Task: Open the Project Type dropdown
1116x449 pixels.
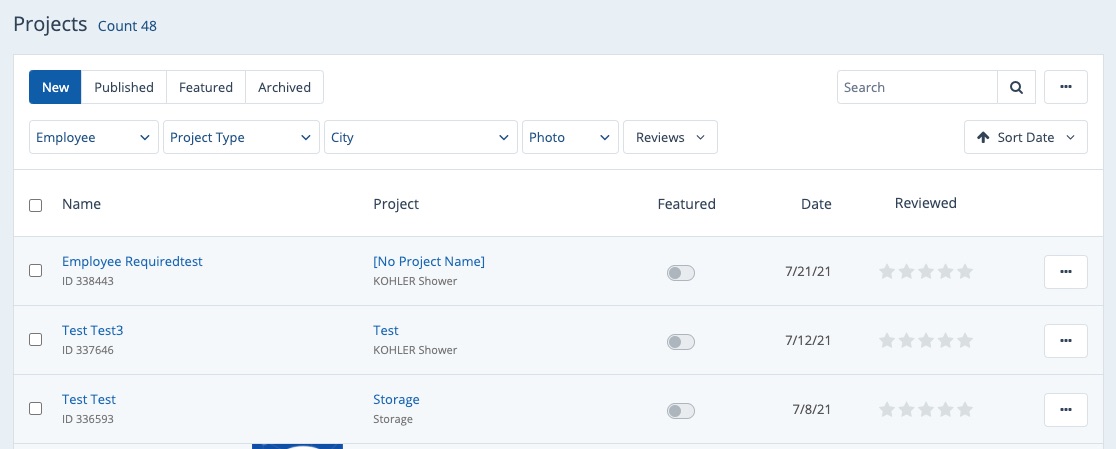Action: pyautogui.click(x=241, y=138)
